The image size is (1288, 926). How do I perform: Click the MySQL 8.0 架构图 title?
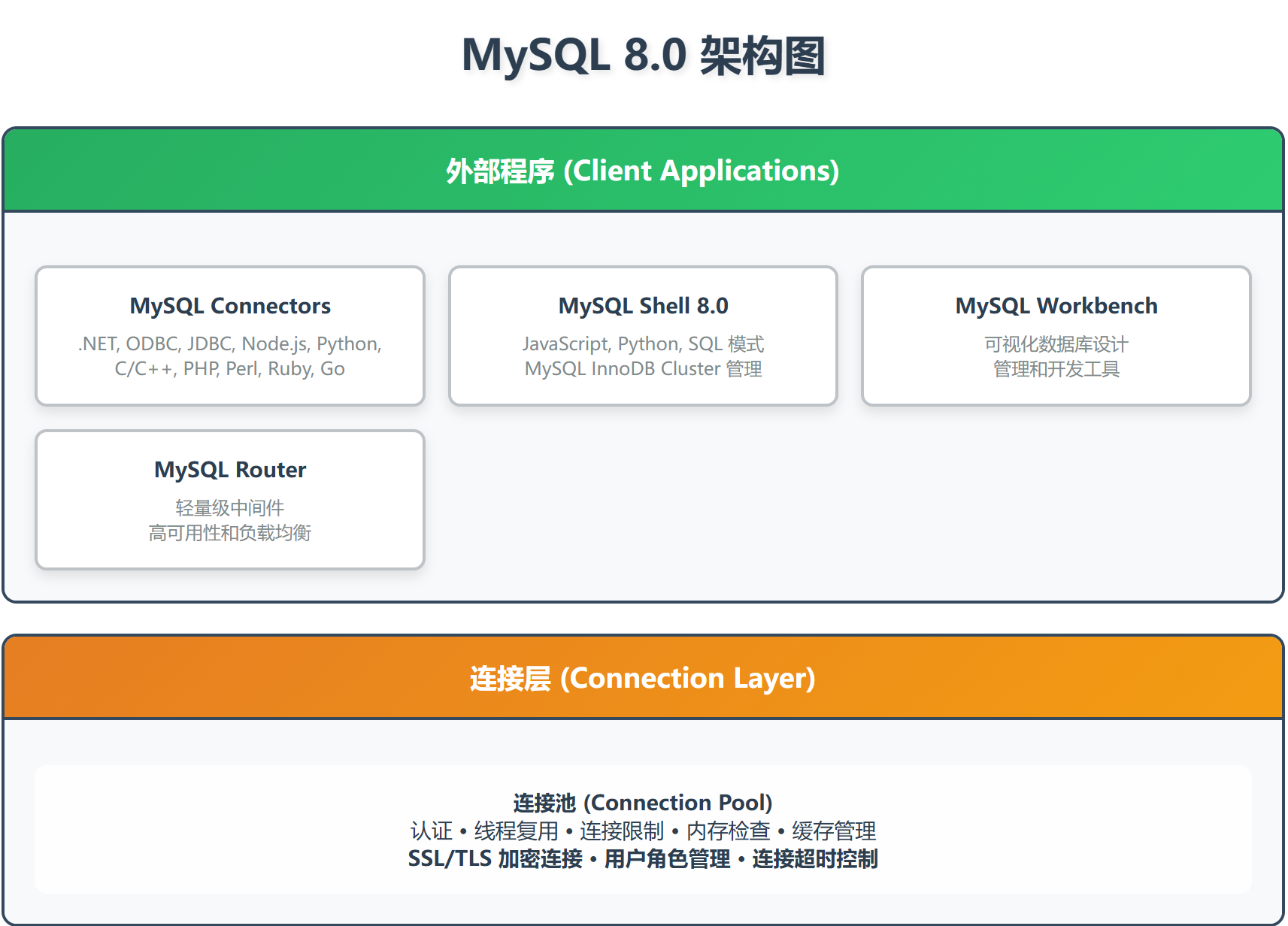tap(644, 56)
